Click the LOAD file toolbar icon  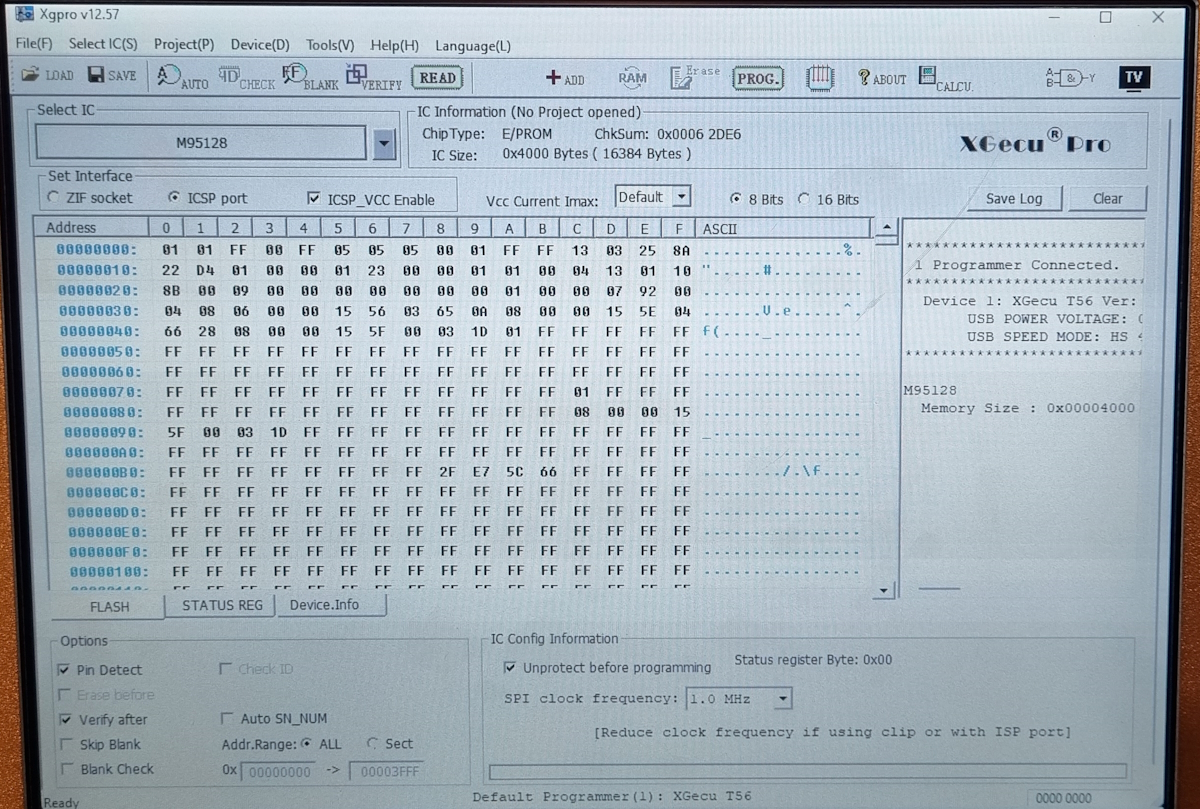(x=47, y=76)
